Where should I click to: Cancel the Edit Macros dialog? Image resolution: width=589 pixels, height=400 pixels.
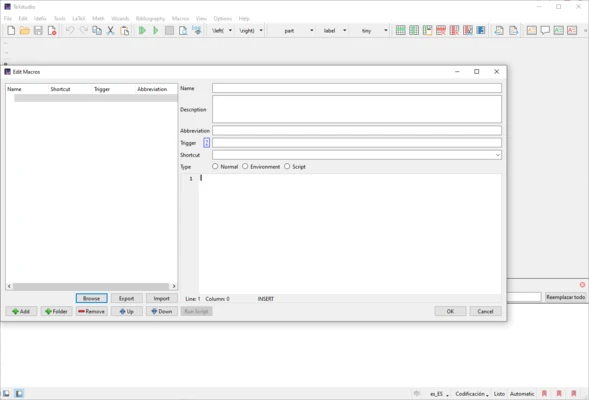pos(485,311)
